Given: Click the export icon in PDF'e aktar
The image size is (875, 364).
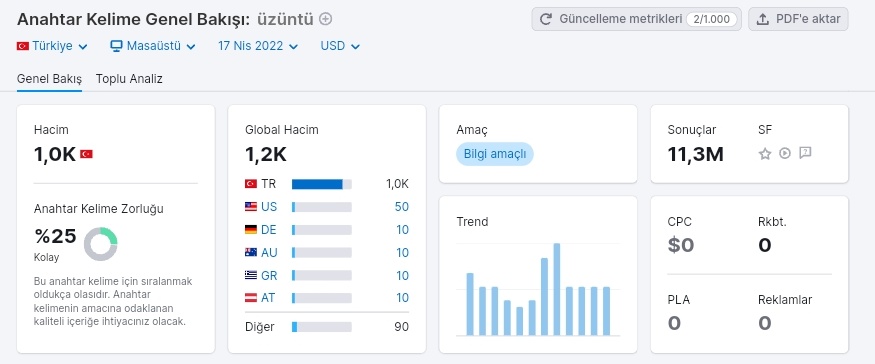Looking at the screenshot, I should click(x=762, y=19).
